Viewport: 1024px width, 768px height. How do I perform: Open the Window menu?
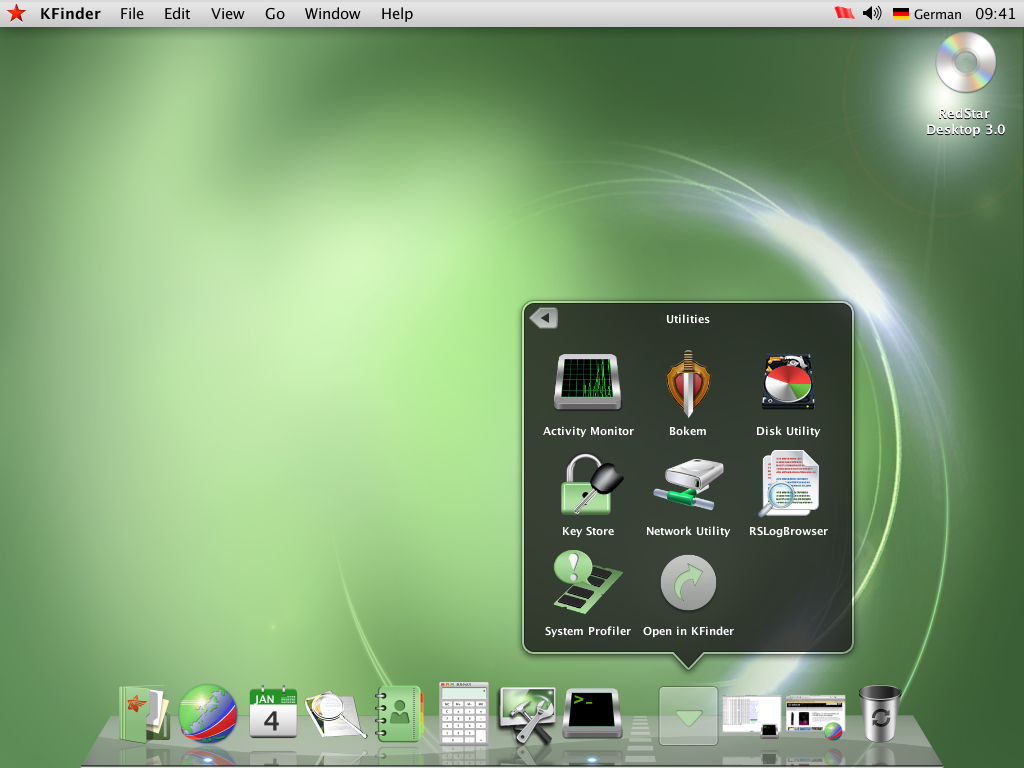[332, 13]
